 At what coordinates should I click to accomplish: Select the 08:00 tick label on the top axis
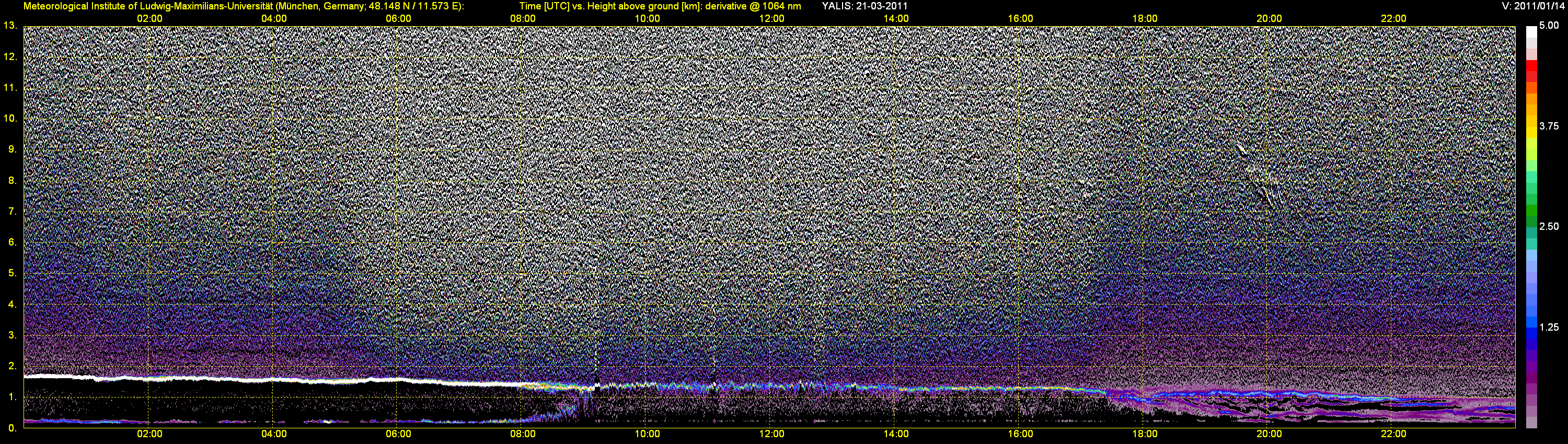click(x=523, y=19)
